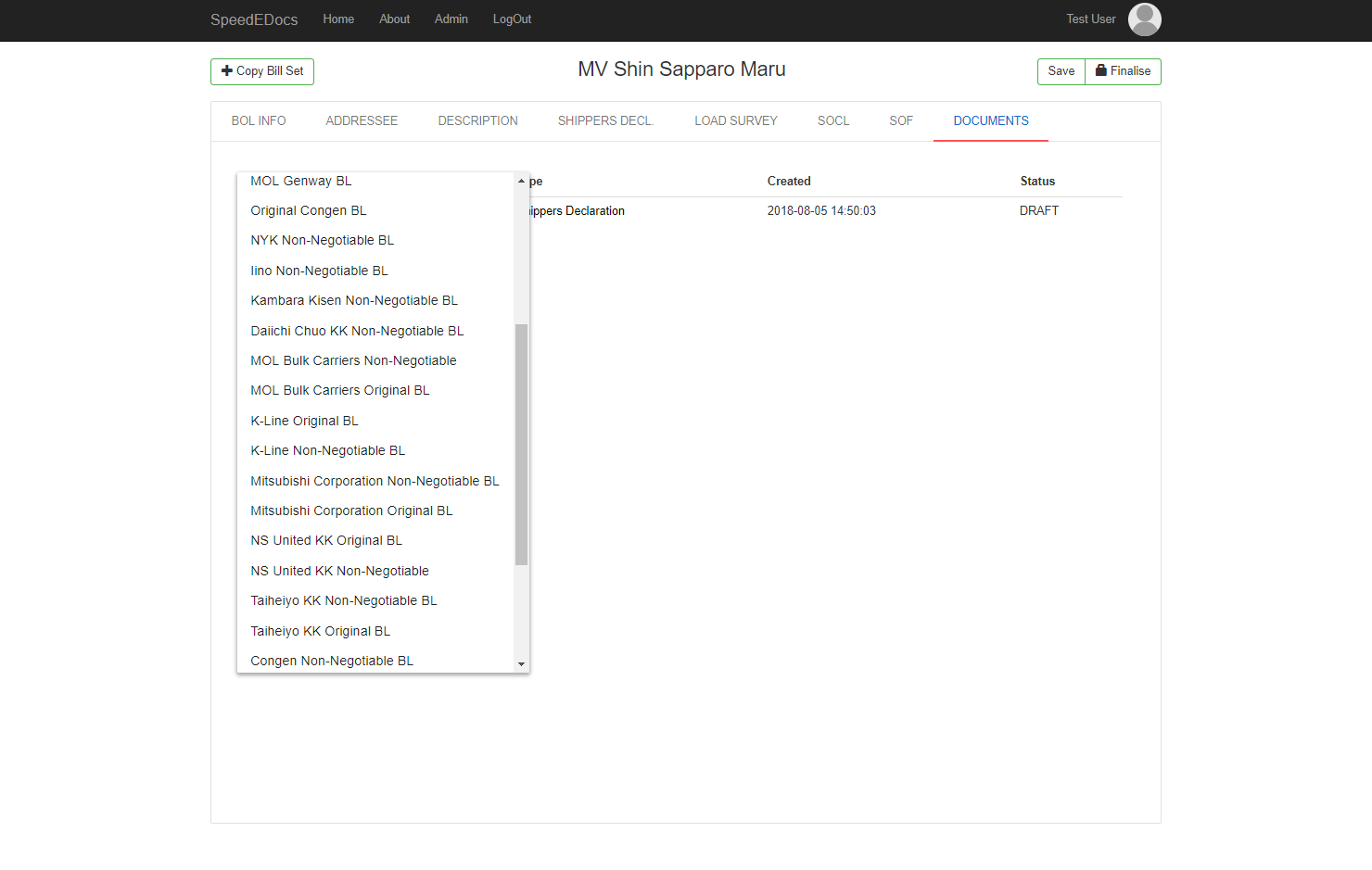Click LogOut in top navigation
The image size is (1372, 870).
[512, 19]
